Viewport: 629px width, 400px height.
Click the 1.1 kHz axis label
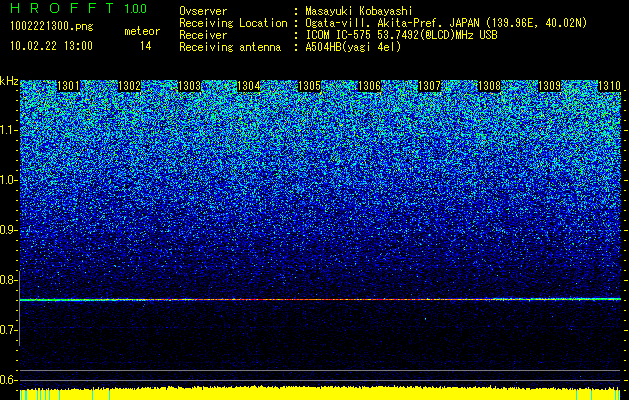coord(9,130)
